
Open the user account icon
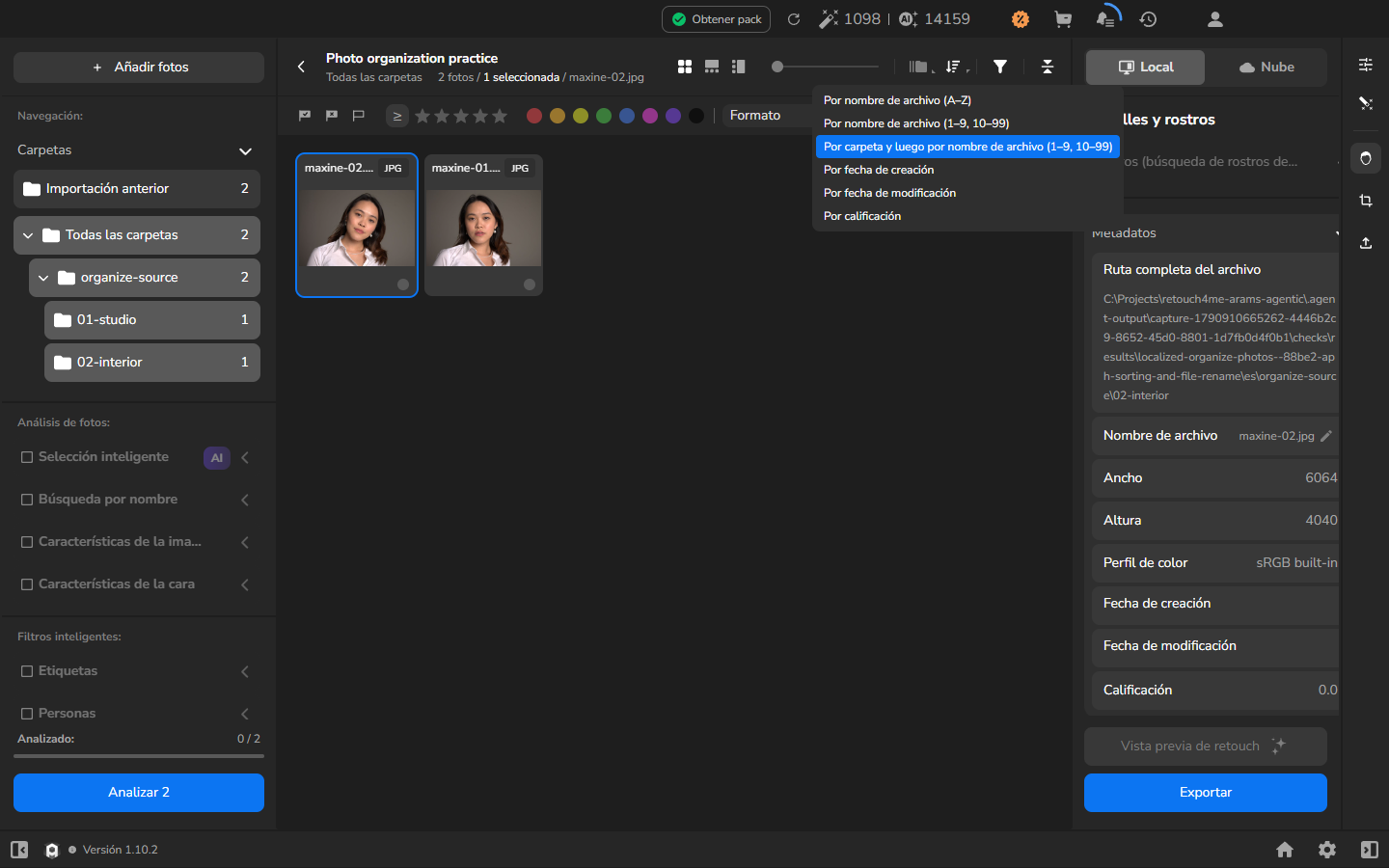tap(1215, 19)
